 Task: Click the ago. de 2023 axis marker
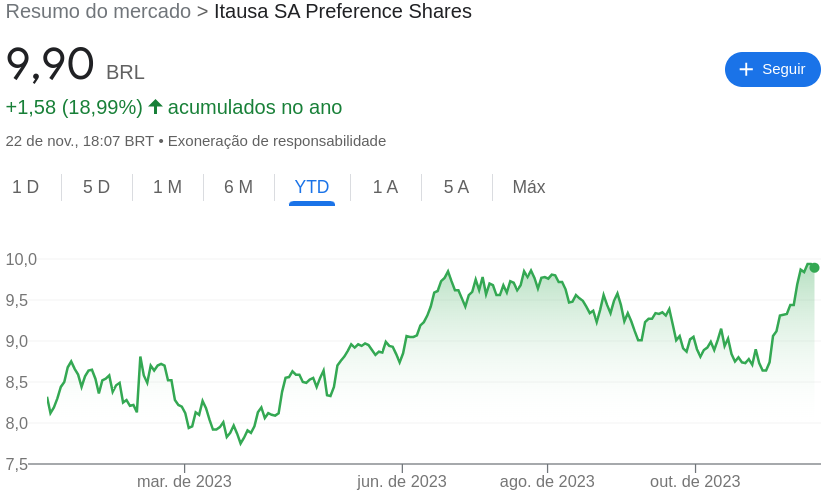click(547, 481)
